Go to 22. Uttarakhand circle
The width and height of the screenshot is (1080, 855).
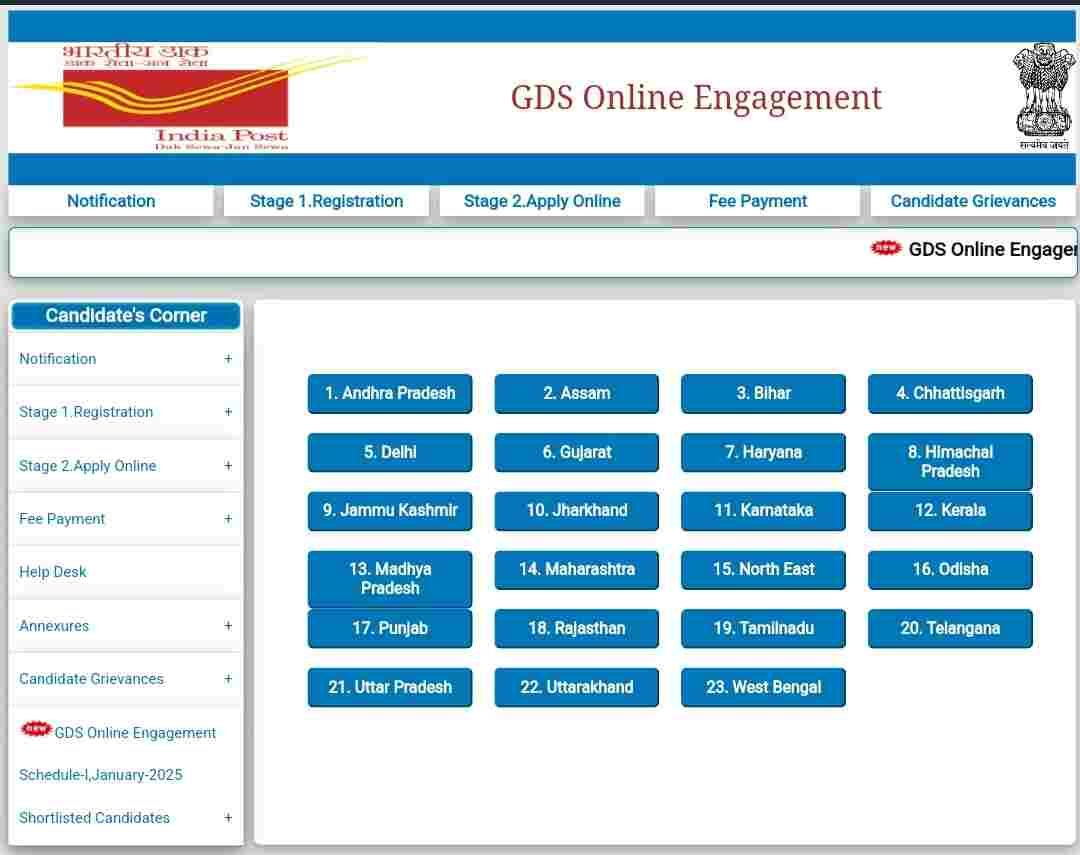tap(577, 688)
